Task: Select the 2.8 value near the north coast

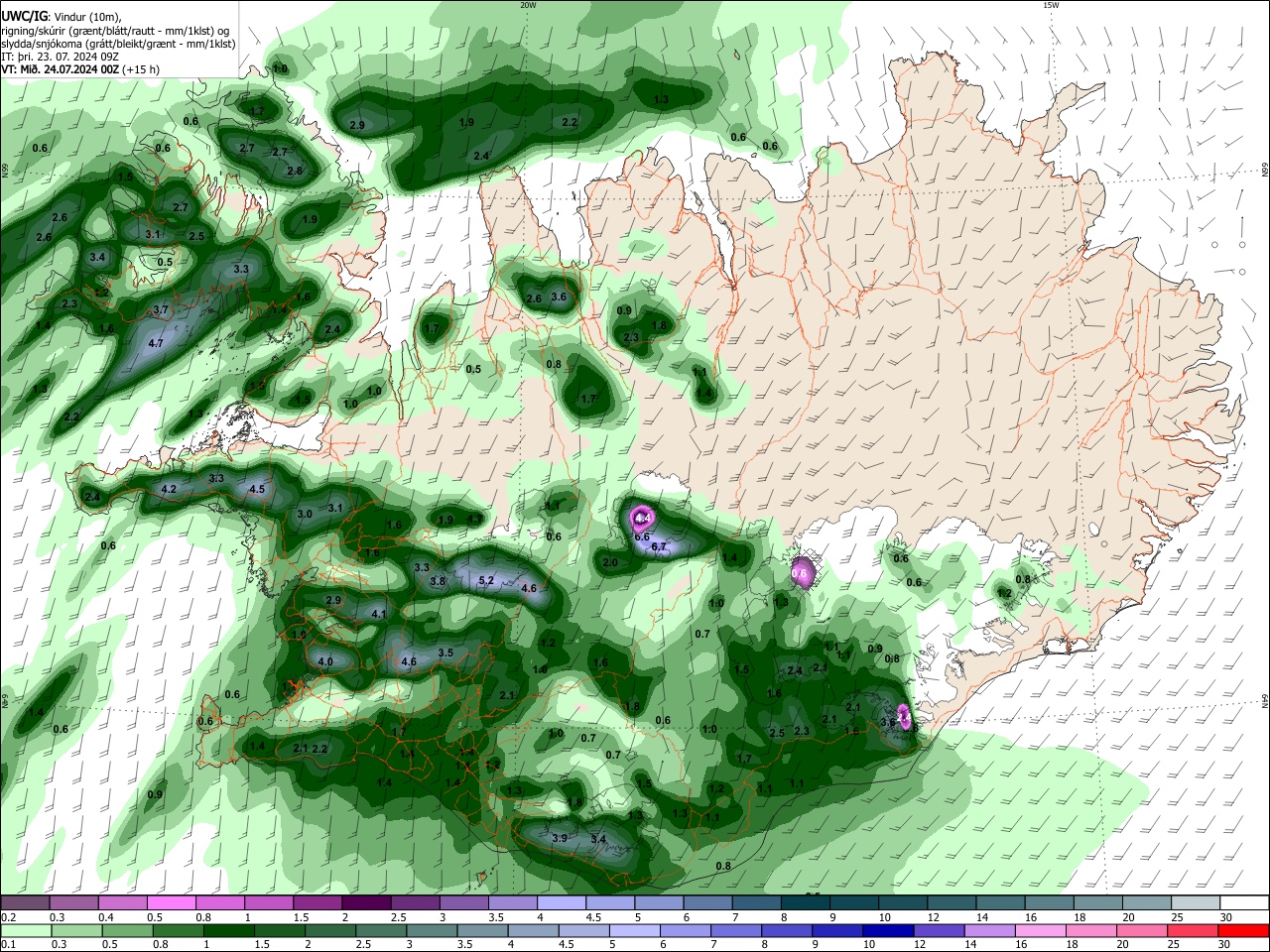Action: [x=295, y=171]
